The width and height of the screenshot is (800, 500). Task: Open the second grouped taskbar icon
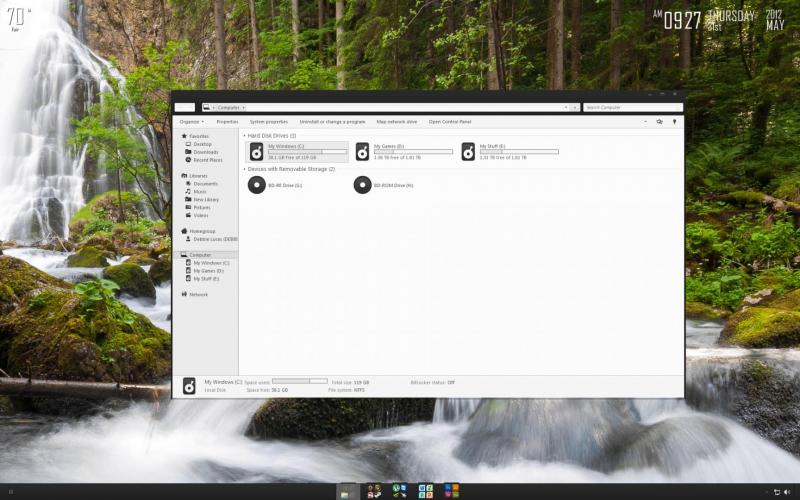point(374,492)
